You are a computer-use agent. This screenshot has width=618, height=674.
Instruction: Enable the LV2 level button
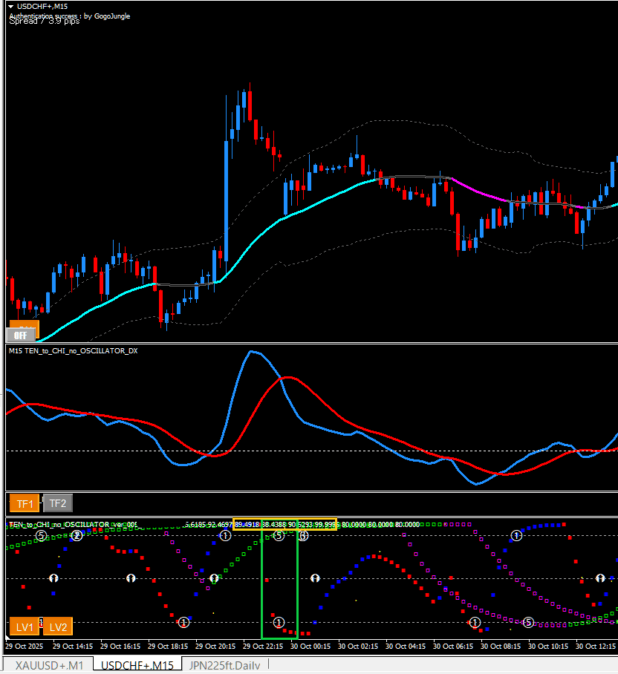point(59,626)
